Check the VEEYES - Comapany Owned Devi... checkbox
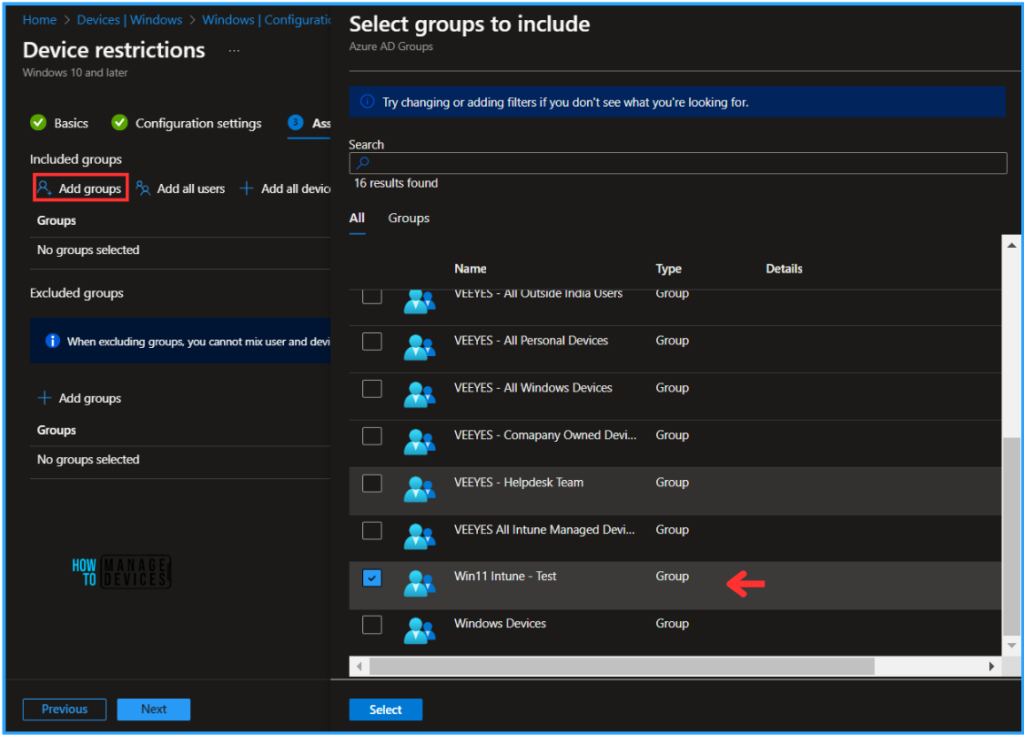The height and width of the screenshot is (735, 1024). click(x=372, y=436)
